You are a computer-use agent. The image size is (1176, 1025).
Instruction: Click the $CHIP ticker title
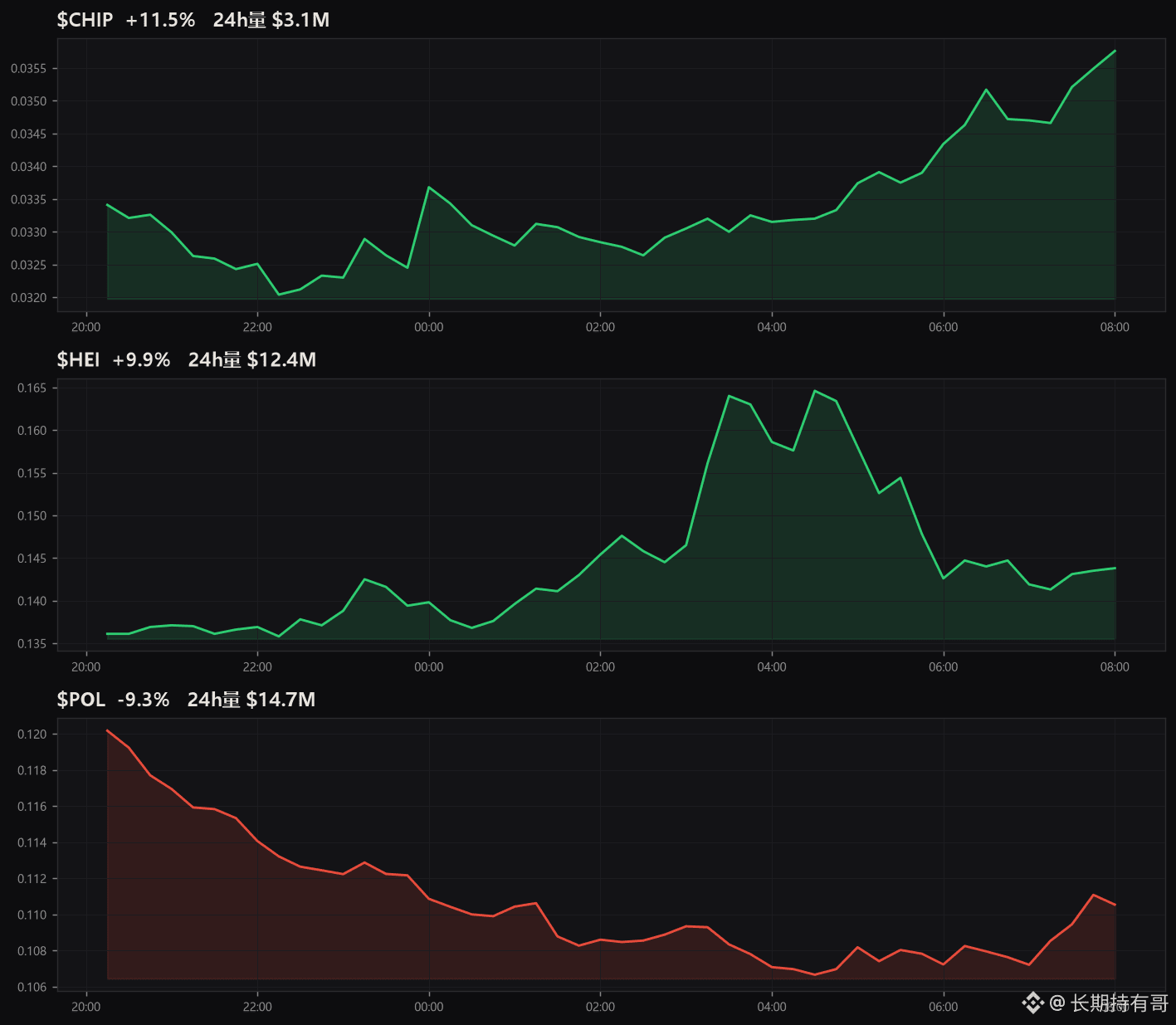[85, 20]
